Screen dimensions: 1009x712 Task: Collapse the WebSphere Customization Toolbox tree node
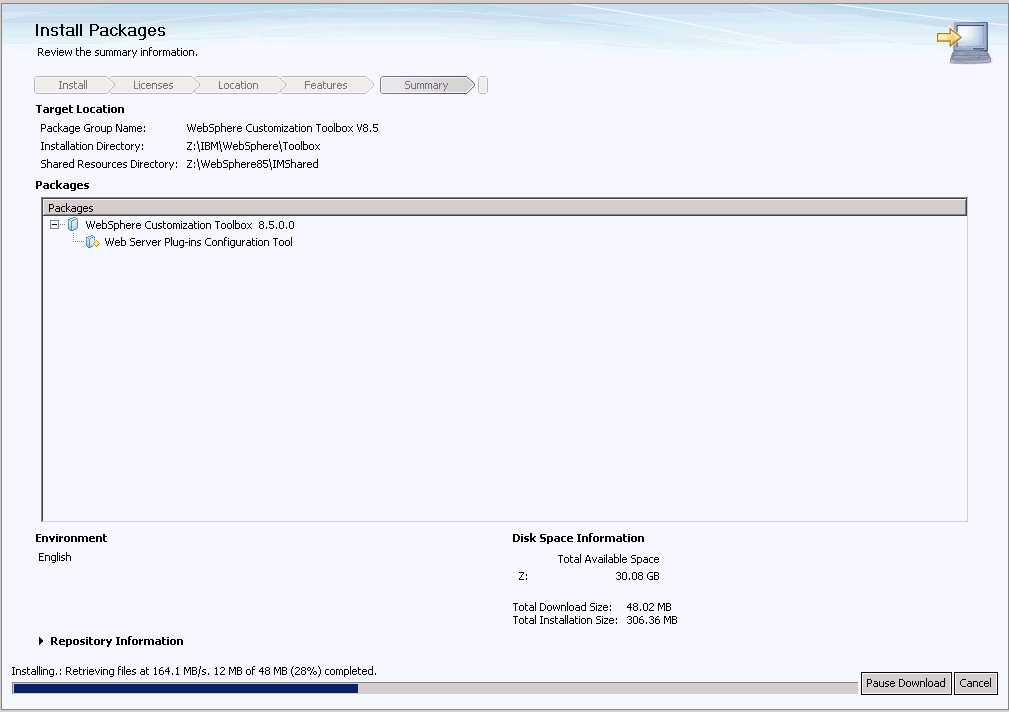(55, 225)
